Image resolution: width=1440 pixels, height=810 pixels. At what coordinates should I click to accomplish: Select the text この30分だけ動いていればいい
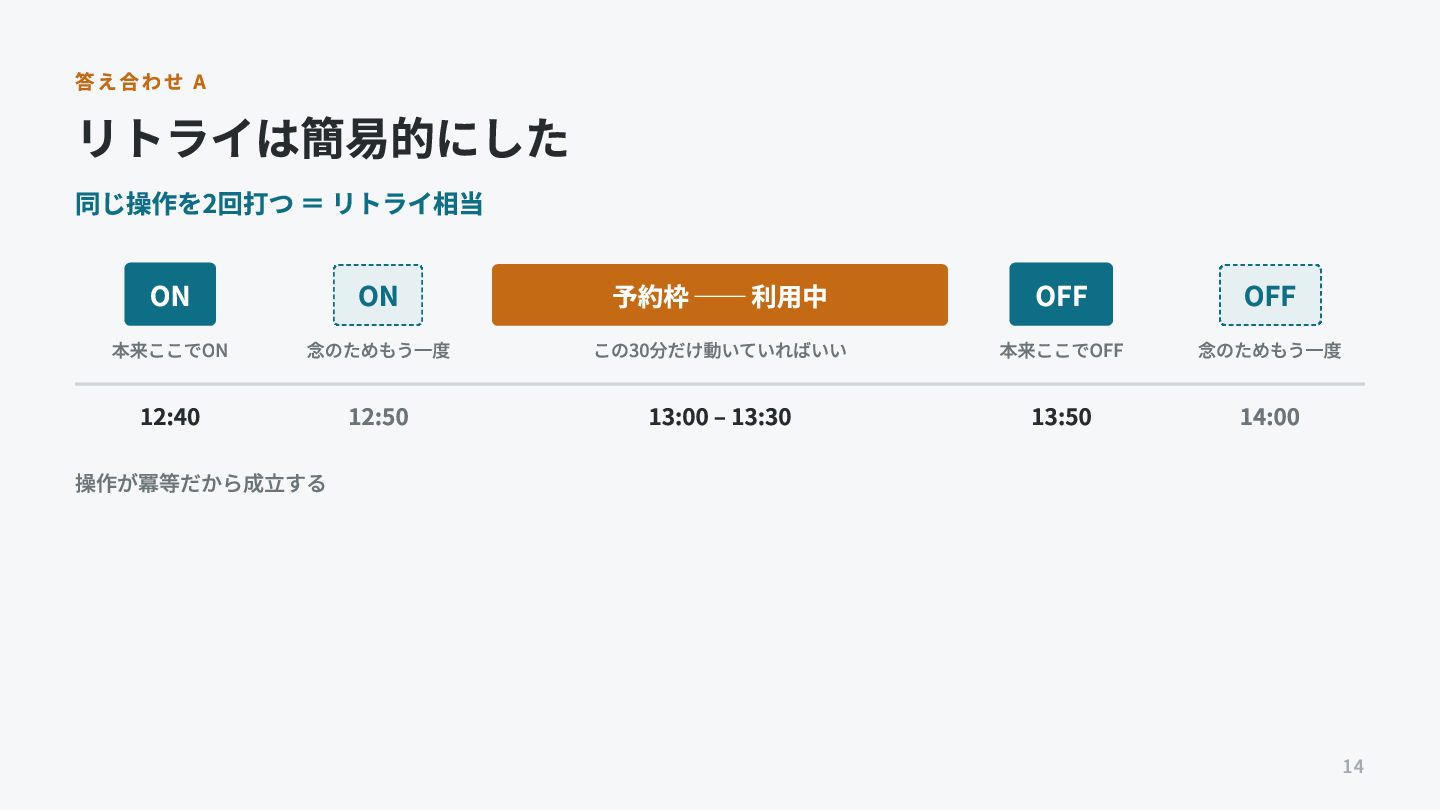(720, 351)
